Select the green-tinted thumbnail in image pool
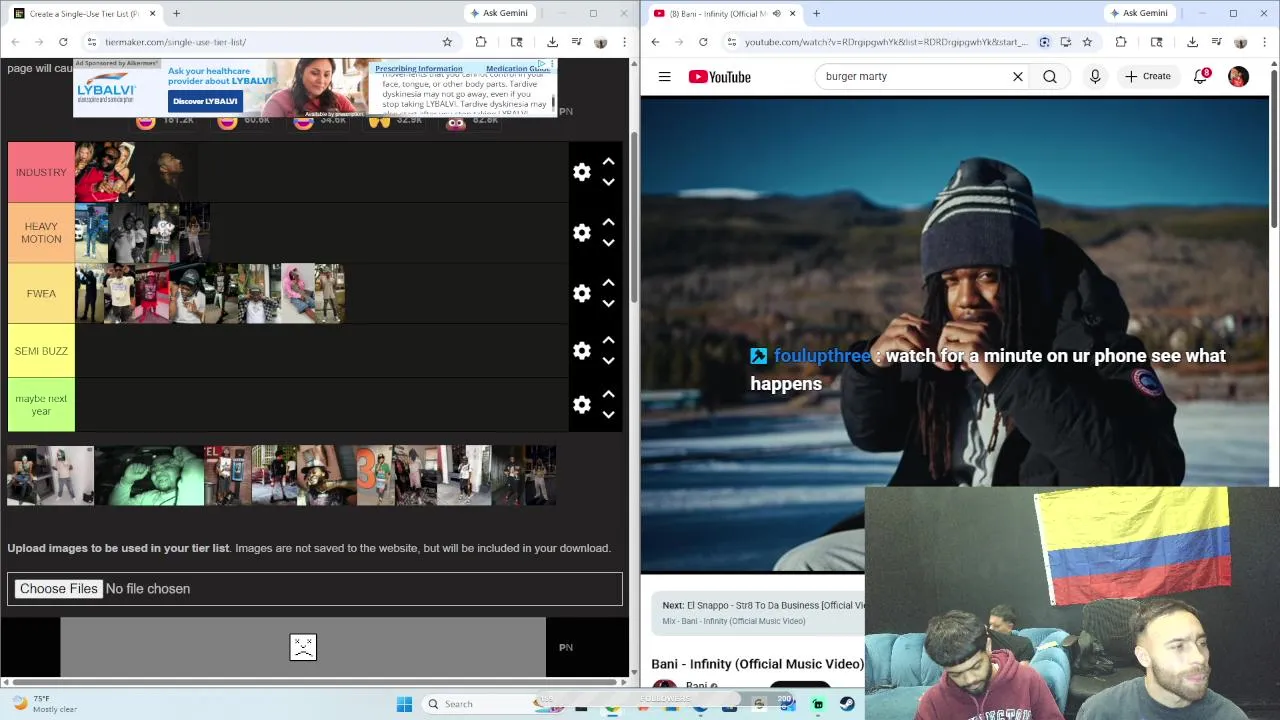 (149, 475)
